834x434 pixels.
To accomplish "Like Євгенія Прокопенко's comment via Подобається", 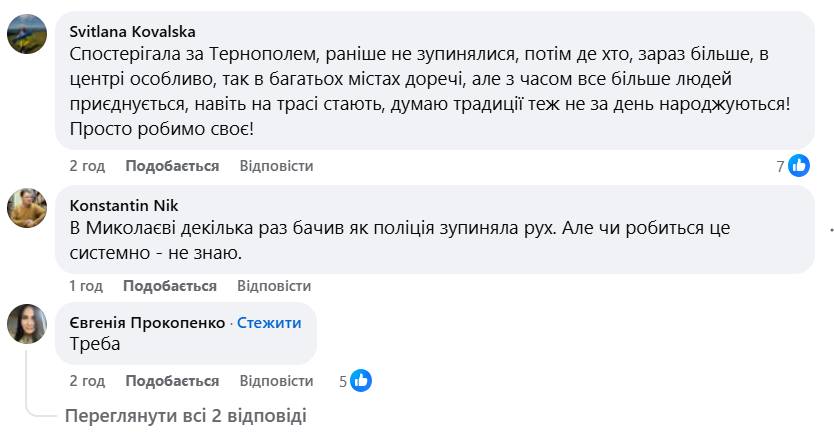I will pyautogui.click(x=172, y=381).
